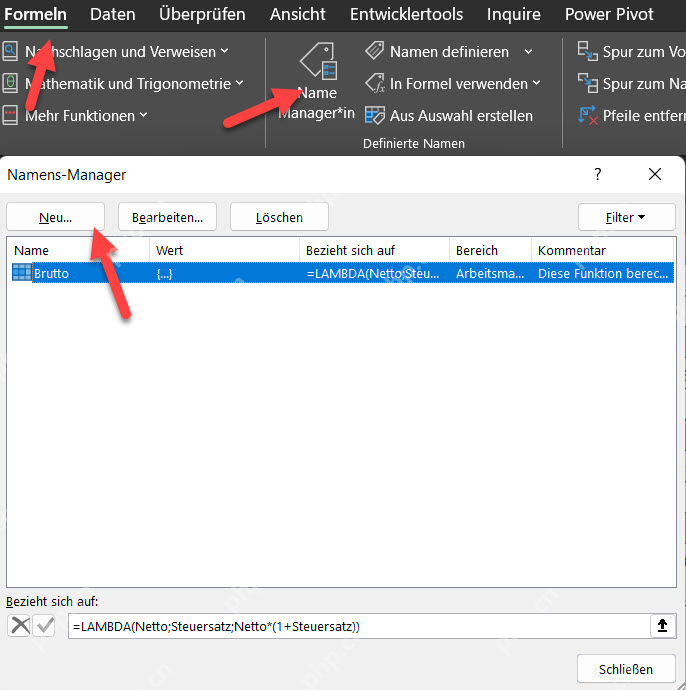Collapse dialog with the range selector arrow
This screenshot has width=686, height=690.
(x=663, y=626)
